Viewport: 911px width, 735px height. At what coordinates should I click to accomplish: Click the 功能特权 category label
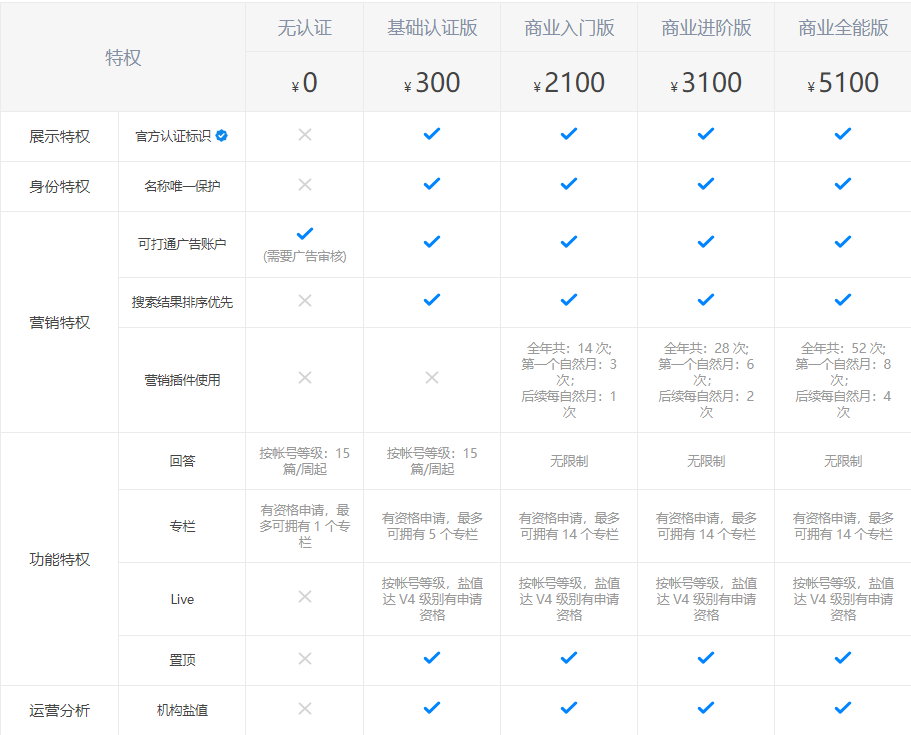[x=59, y=560]
